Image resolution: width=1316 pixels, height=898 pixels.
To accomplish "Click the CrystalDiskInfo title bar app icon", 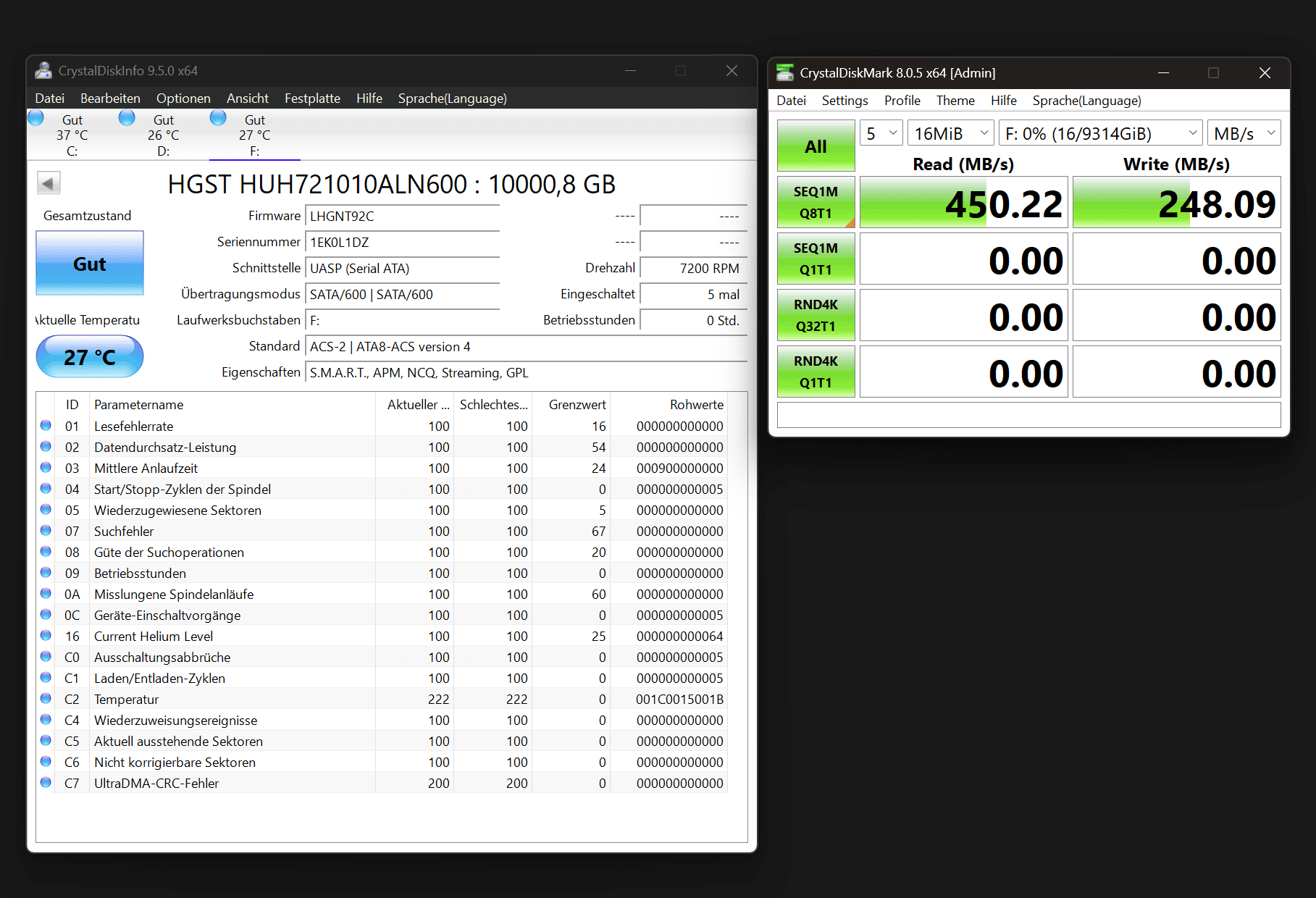I will click(43, 70).
